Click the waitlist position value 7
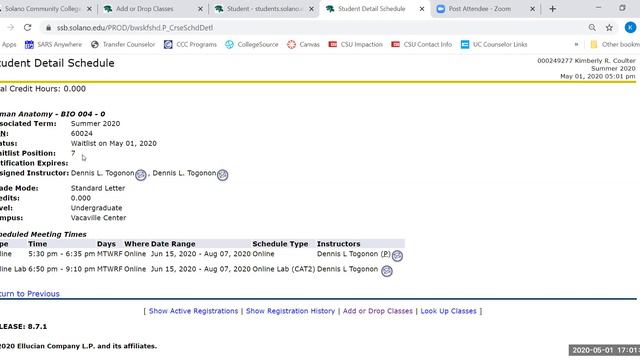This screenshot has width=640, height=360. coord(73,153)
